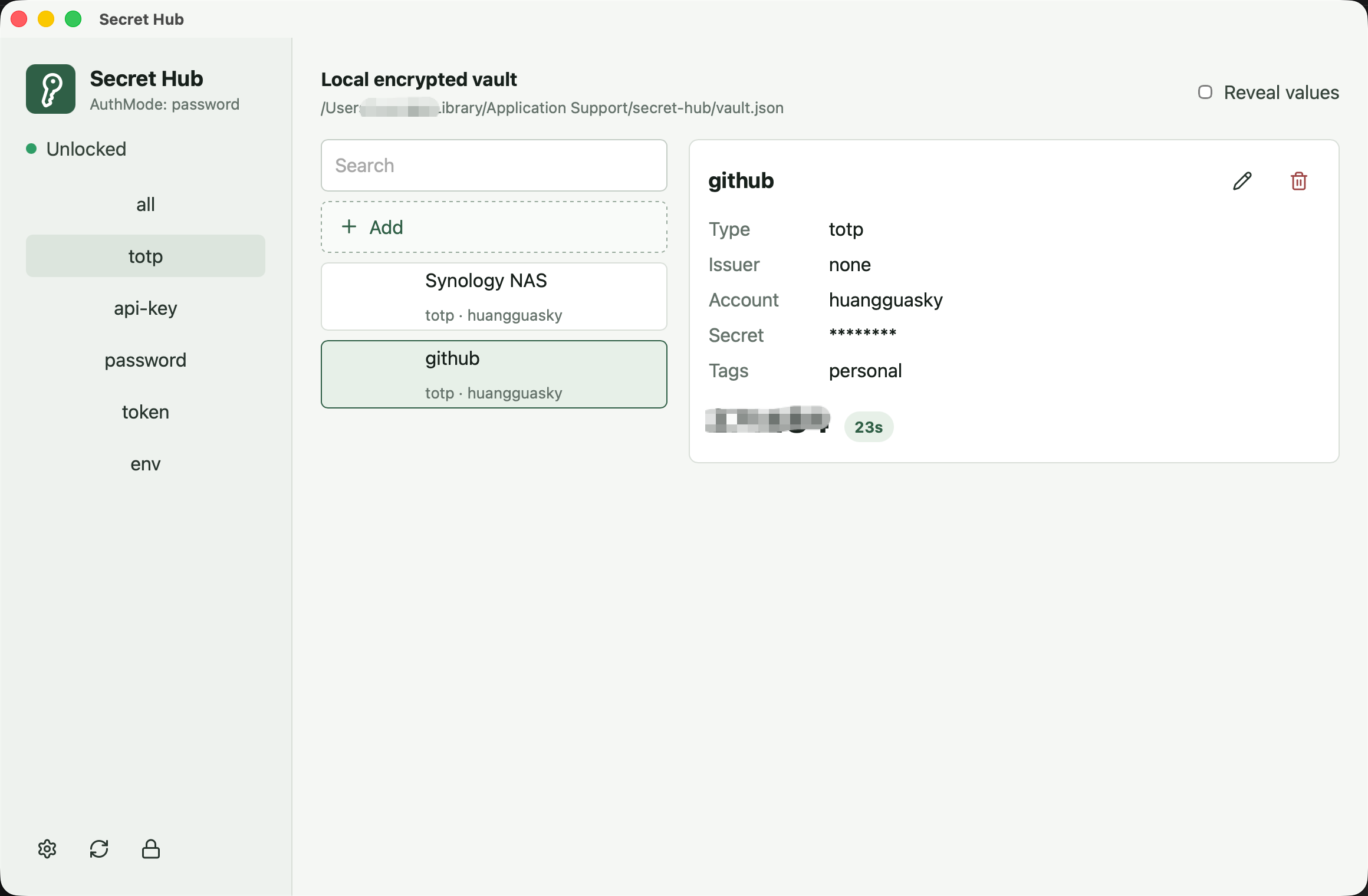Screen dimensions: 1368x896
Task: Edit the github entry with pencil icon
Action: coord(1242,181)
